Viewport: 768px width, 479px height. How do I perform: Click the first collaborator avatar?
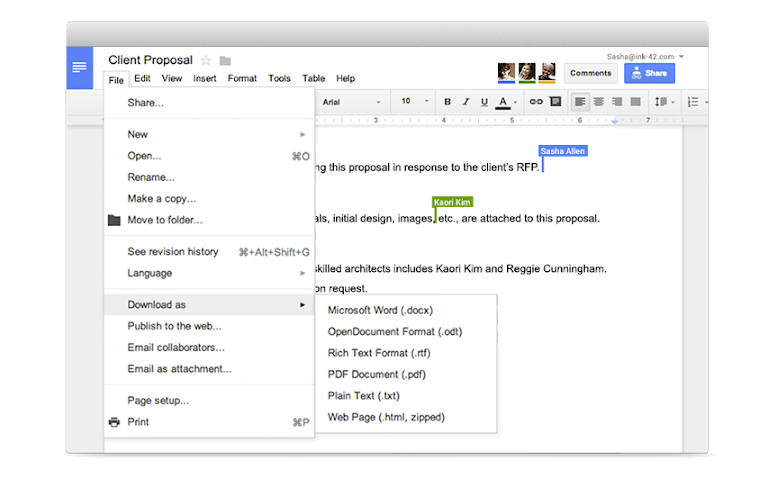506,72
